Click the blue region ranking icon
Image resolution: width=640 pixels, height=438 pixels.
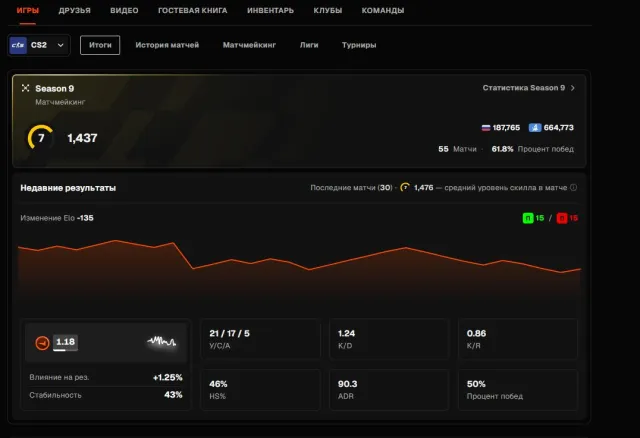coord(535,128)
